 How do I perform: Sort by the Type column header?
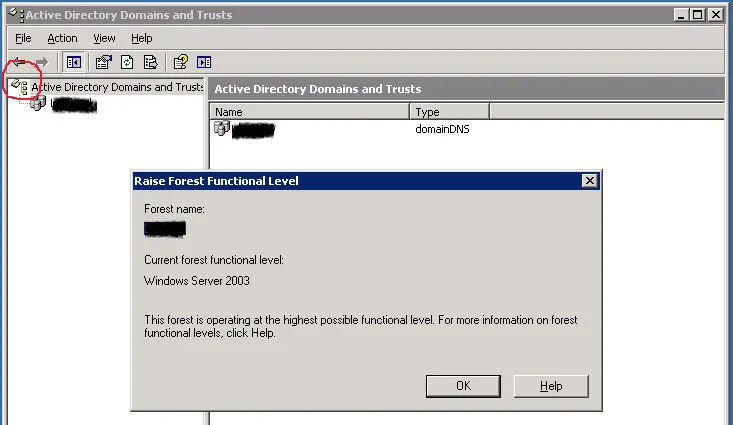pos(450,112)
